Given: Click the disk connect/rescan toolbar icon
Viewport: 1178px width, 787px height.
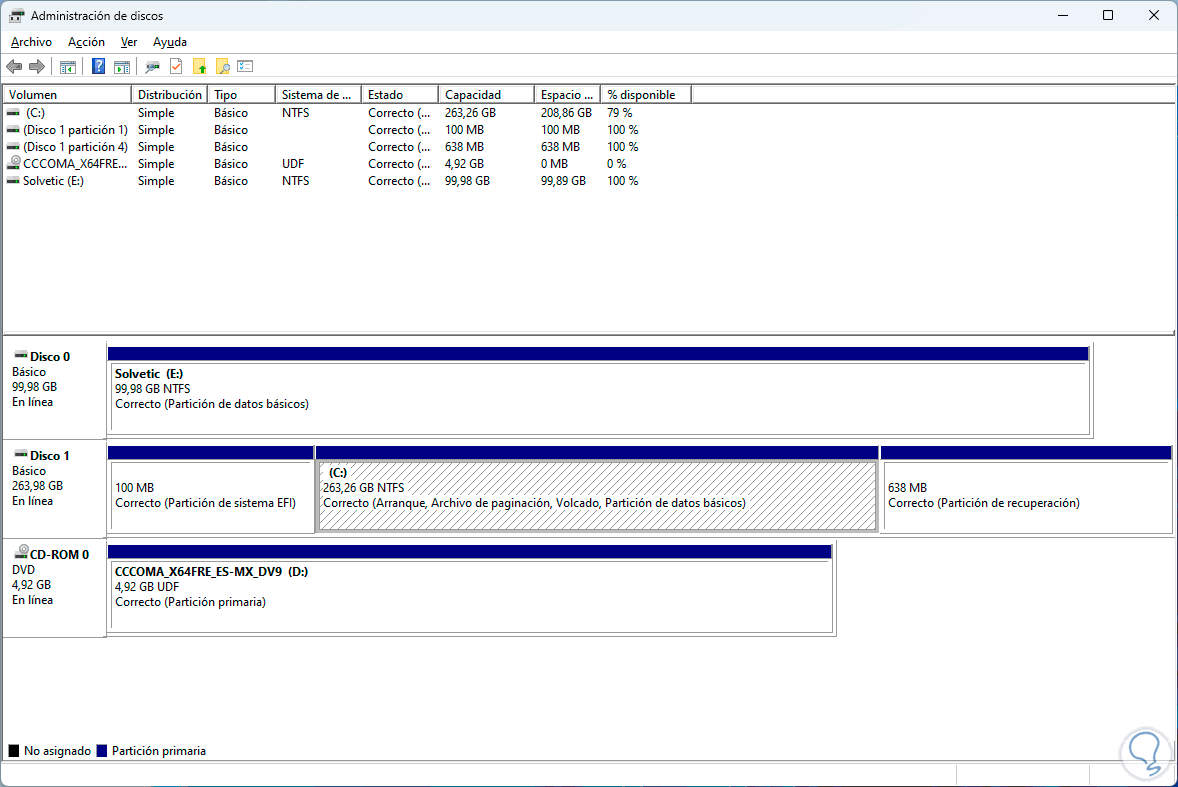Looking at the screenshot, I should pyautogui.click(x=153, y=67).
